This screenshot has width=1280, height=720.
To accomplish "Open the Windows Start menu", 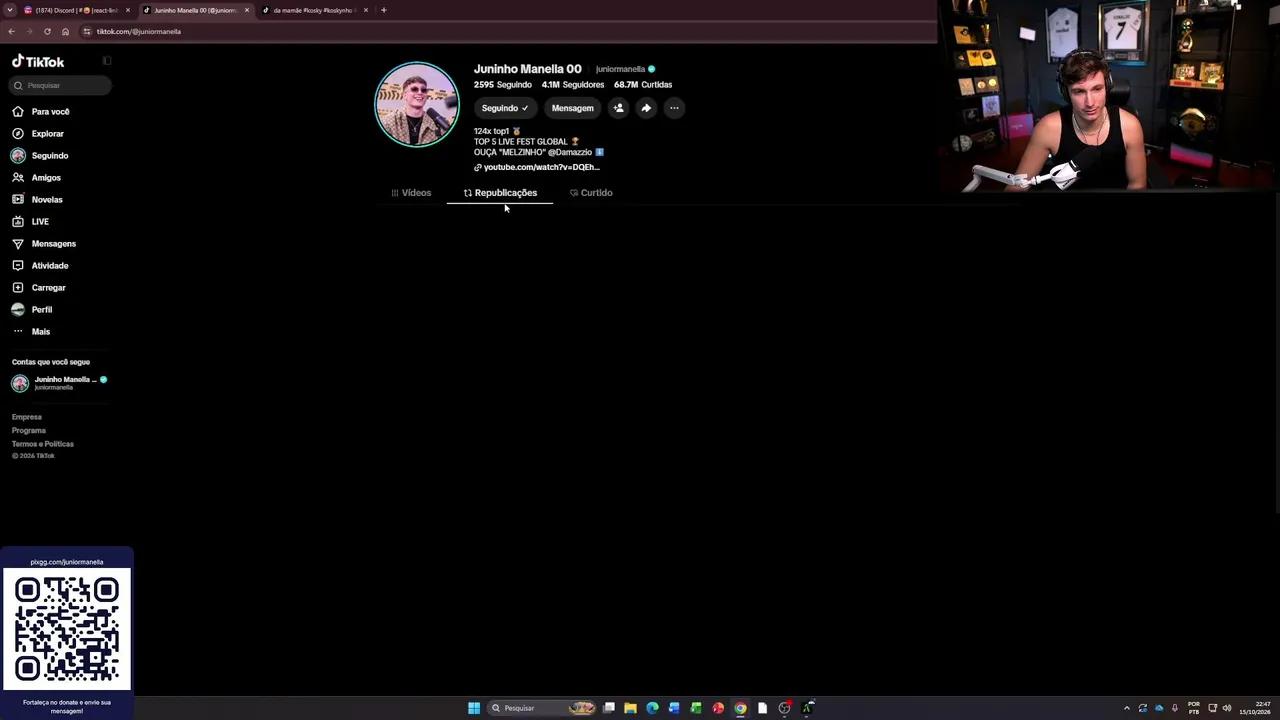I will (474, 708).
